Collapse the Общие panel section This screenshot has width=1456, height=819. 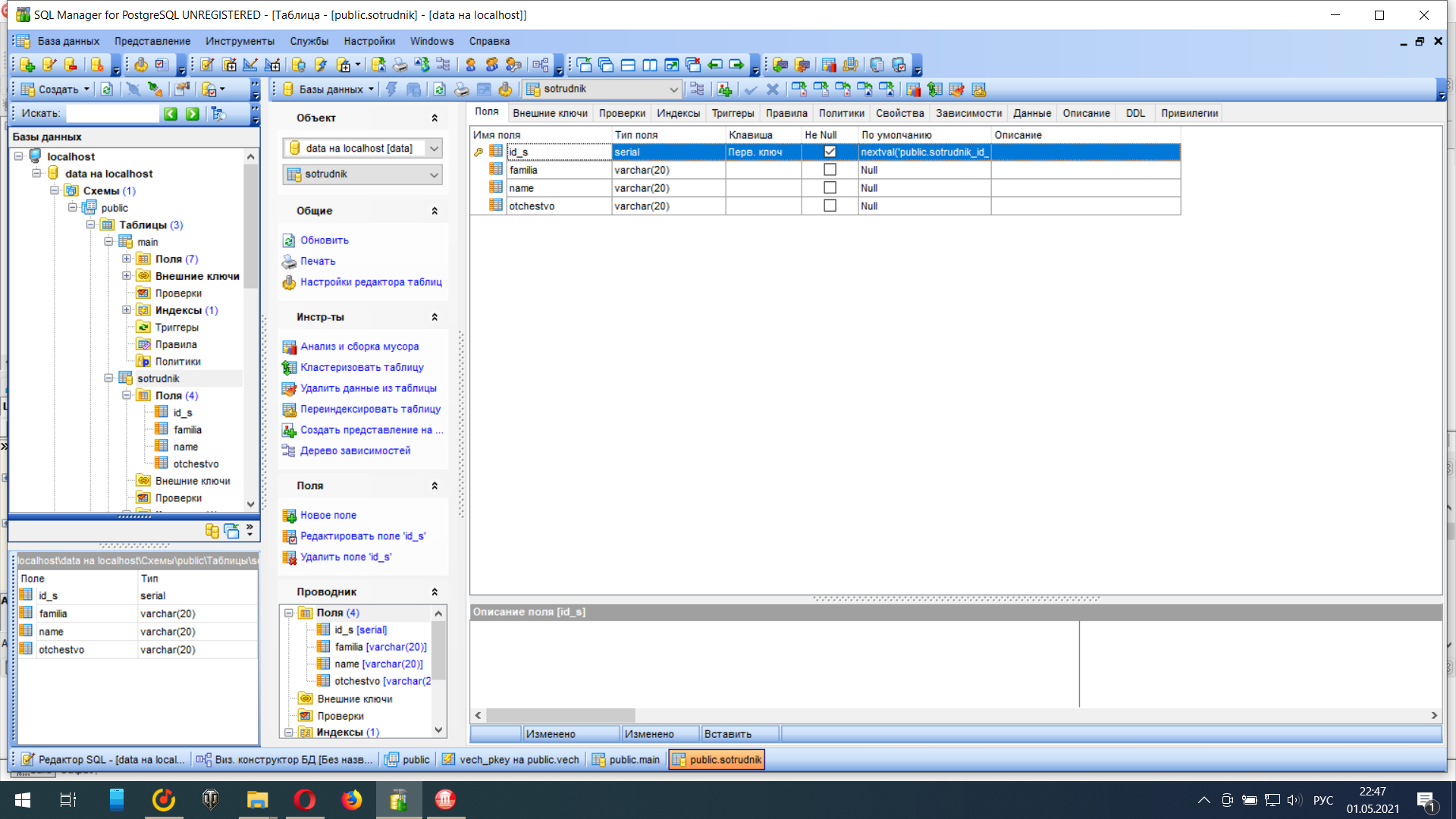point(435,211)
